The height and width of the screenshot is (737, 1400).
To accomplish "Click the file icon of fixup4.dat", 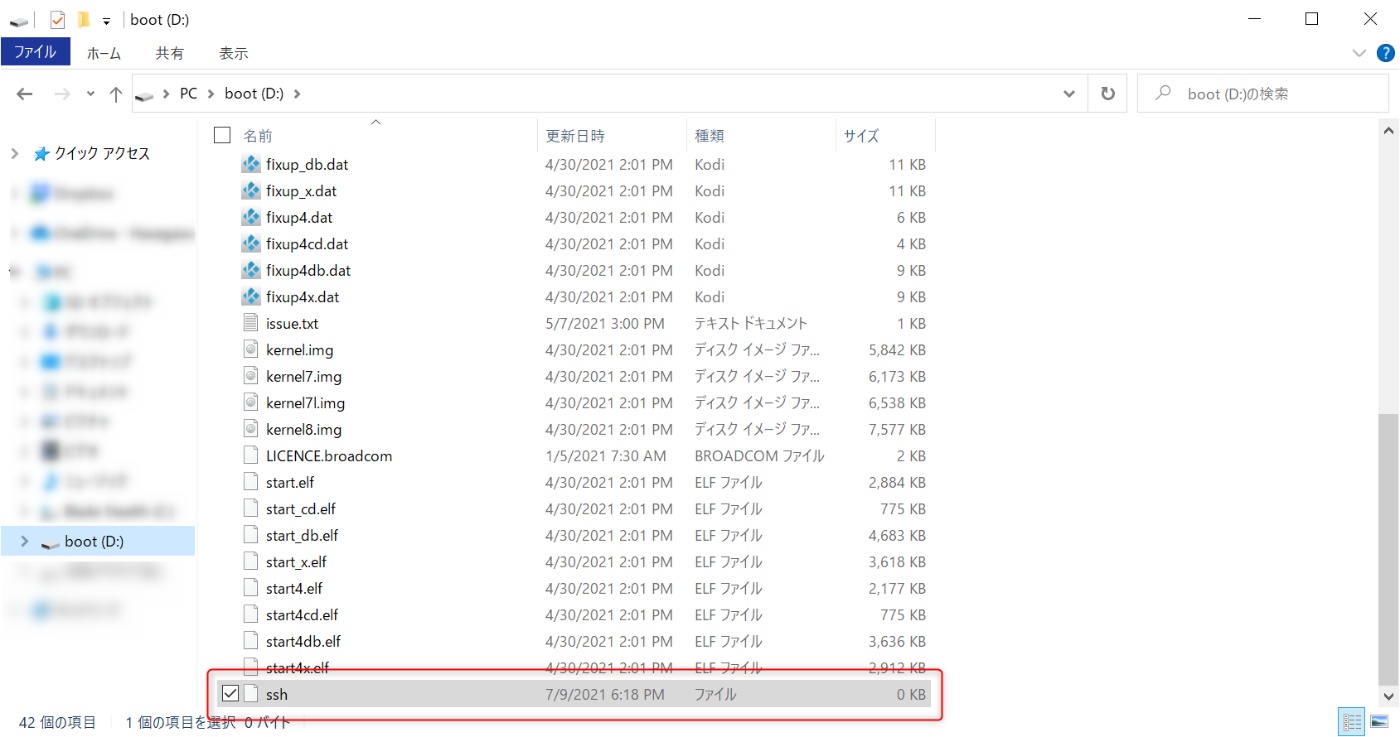I will (x=251, y=217).
